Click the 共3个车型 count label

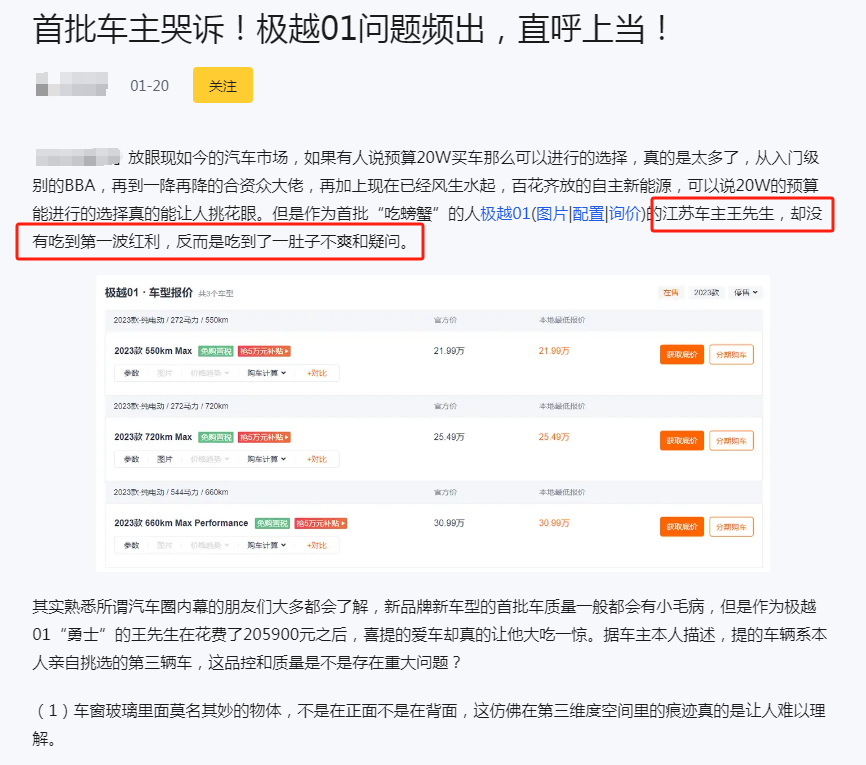pyautogui.click(x=216, y=294)
